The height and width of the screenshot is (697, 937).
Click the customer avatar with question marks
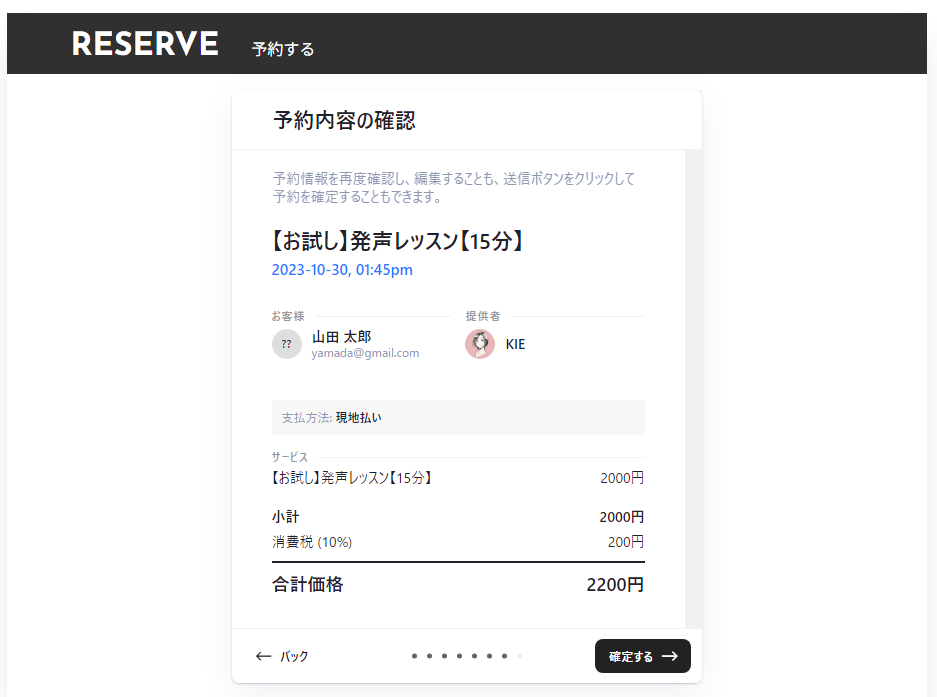287,344
